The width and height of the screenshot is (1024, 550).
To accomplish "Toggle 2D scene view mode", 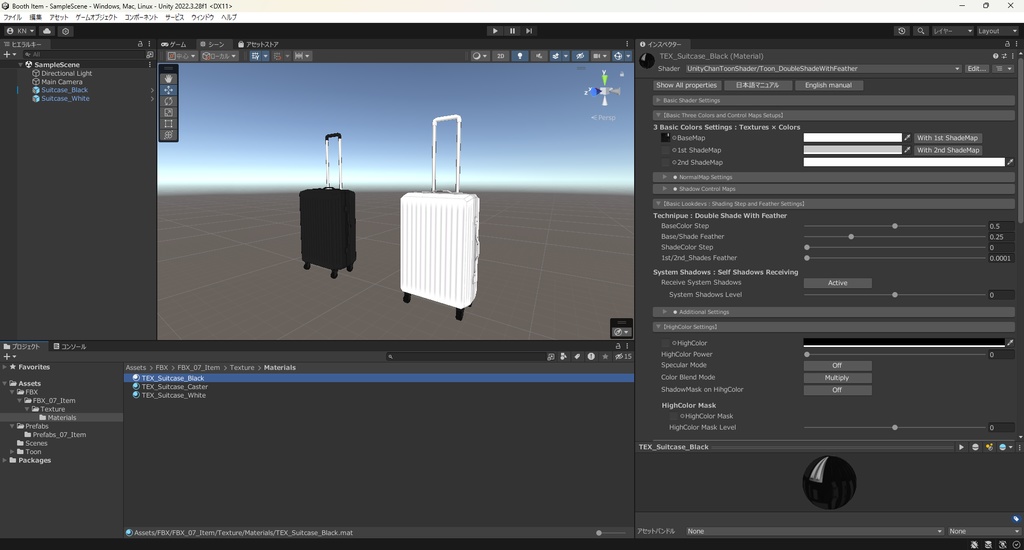I will pos(501,56).
